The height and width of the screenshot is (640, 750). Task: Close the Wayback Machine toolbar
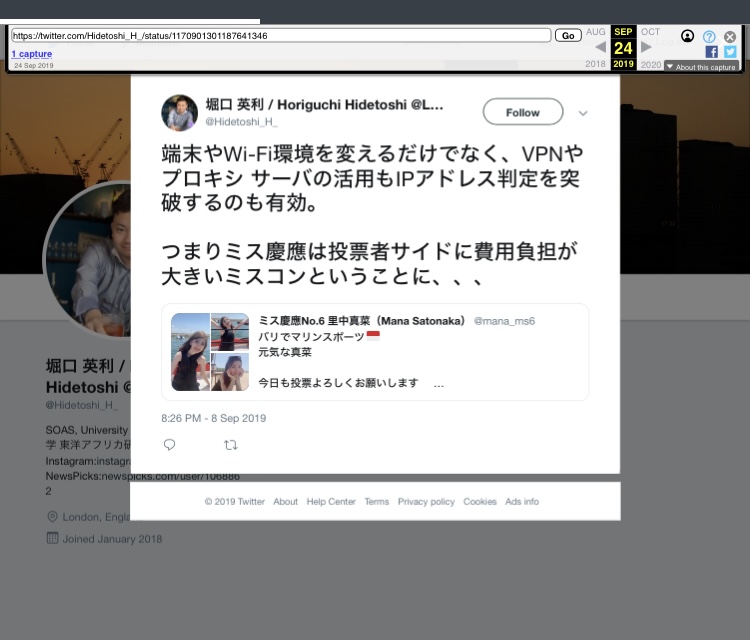730,36
